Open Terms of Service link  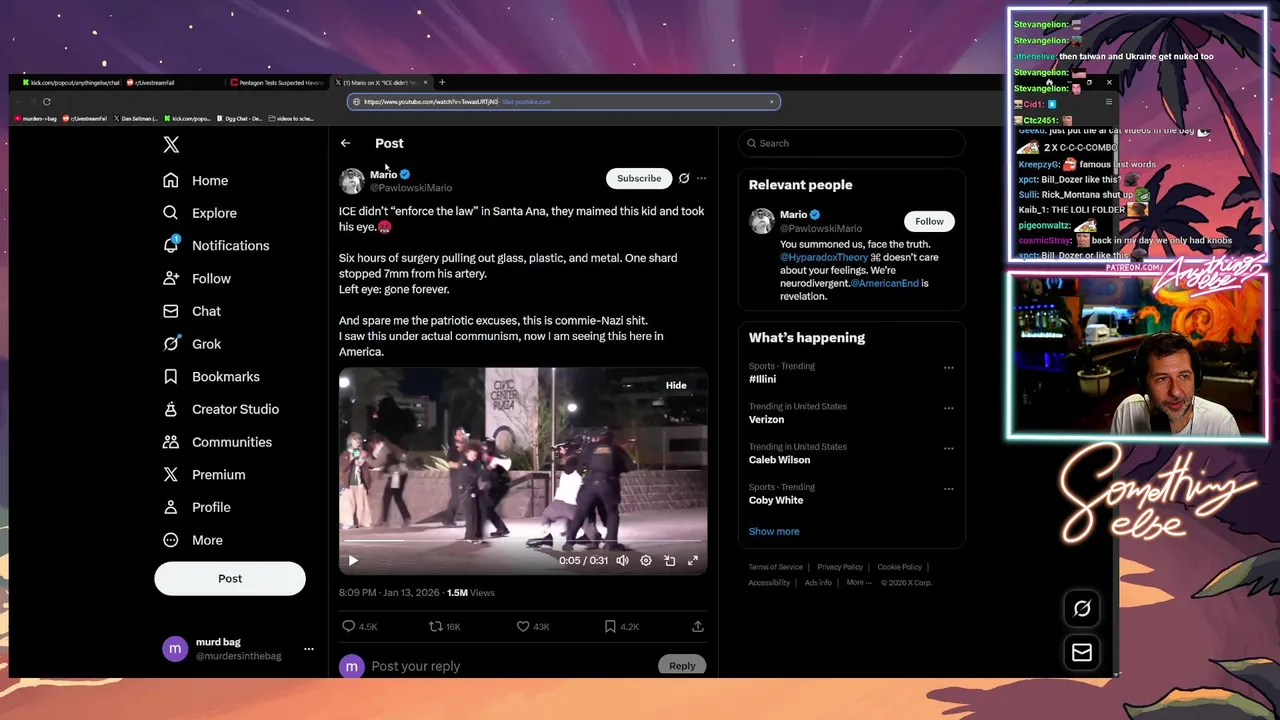click(776, 567)
